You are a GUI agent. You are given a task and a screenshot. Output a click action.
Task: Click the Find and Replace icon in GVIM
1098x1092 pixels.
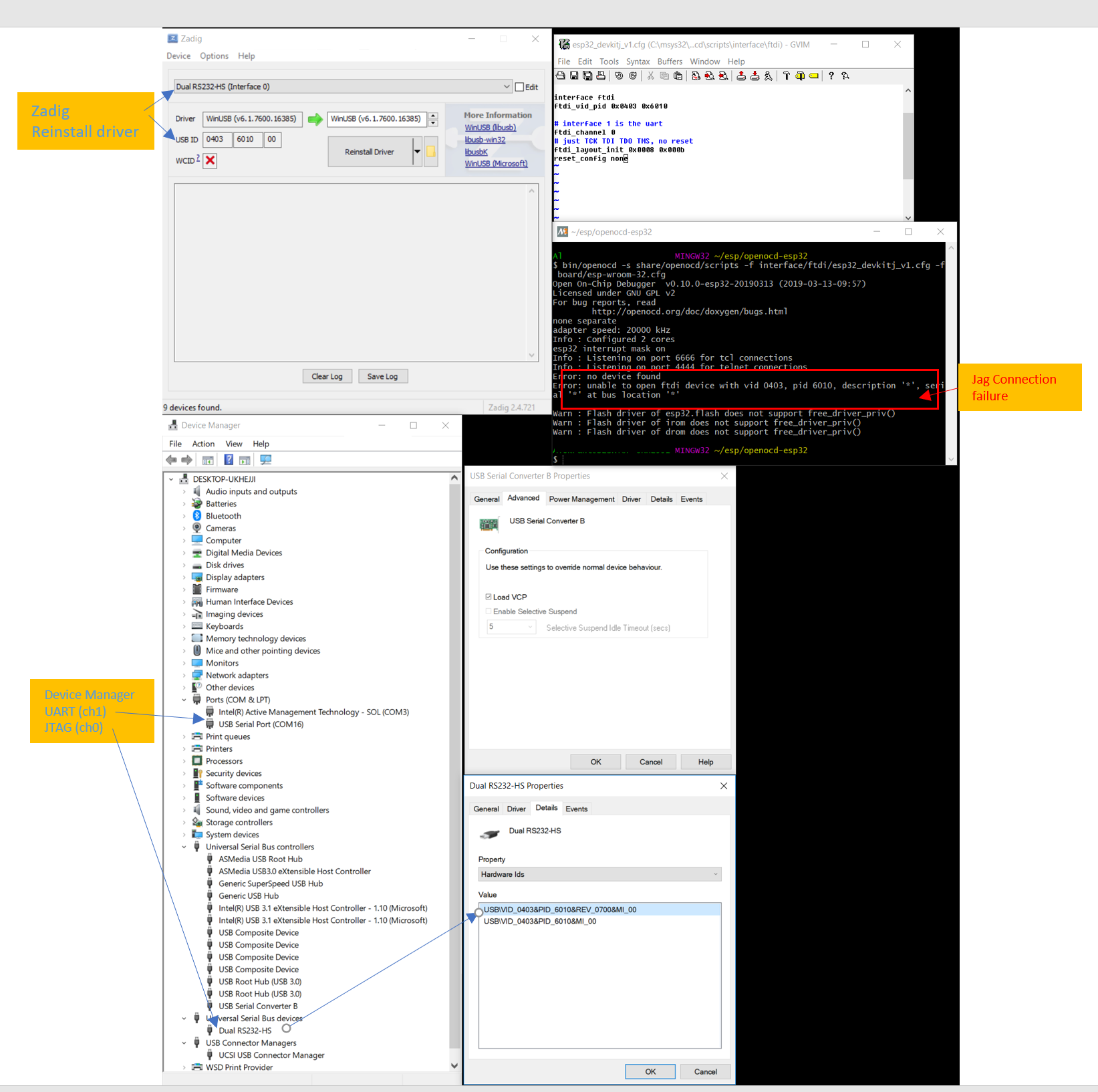coord(696,76)
